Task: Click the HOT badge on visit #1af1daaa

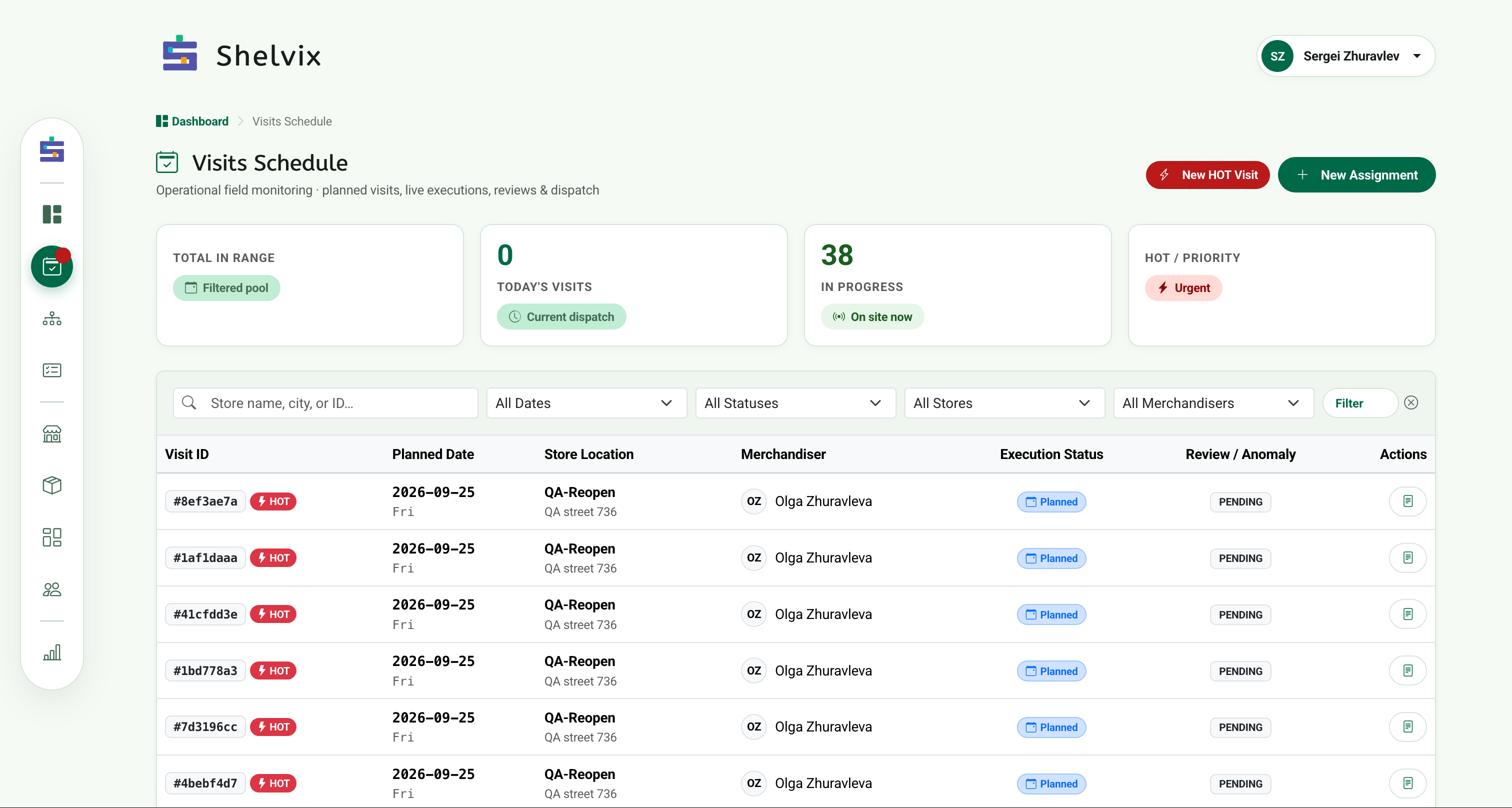Action: point(273,557)
